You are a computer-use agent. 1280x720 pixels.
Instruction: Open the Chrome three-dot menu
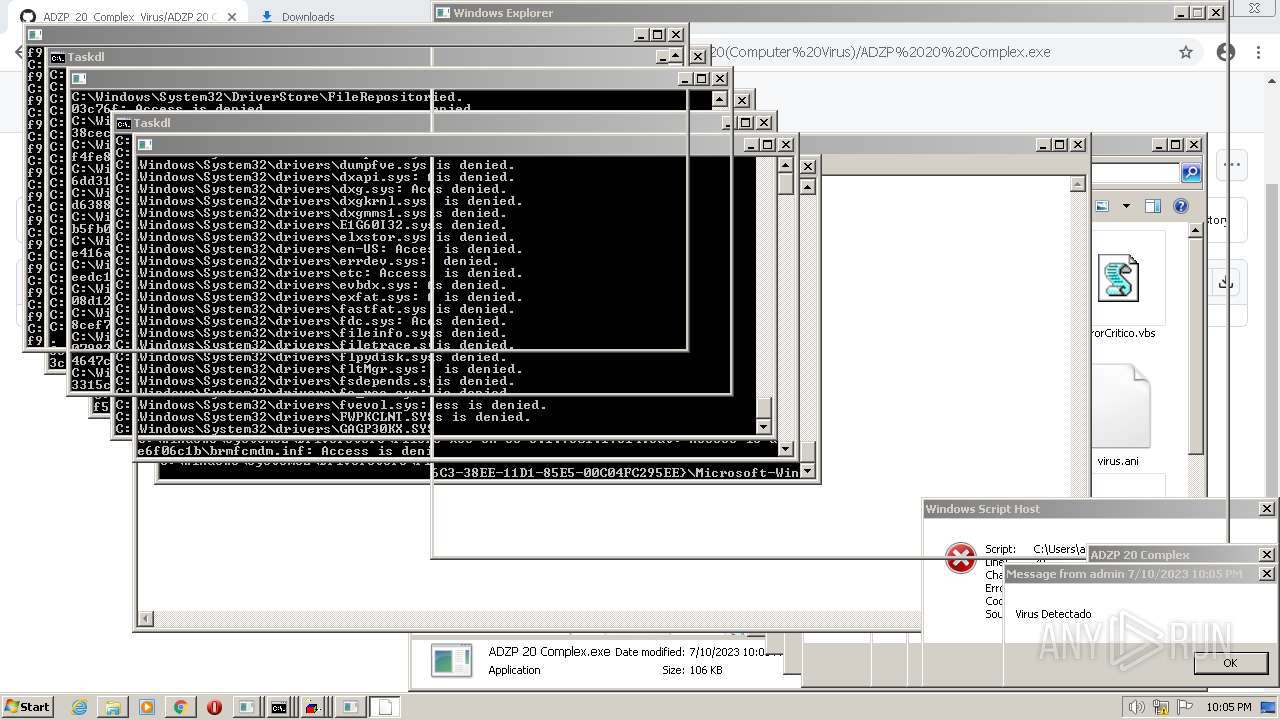pyautogui.click(x=1258, y=52)
